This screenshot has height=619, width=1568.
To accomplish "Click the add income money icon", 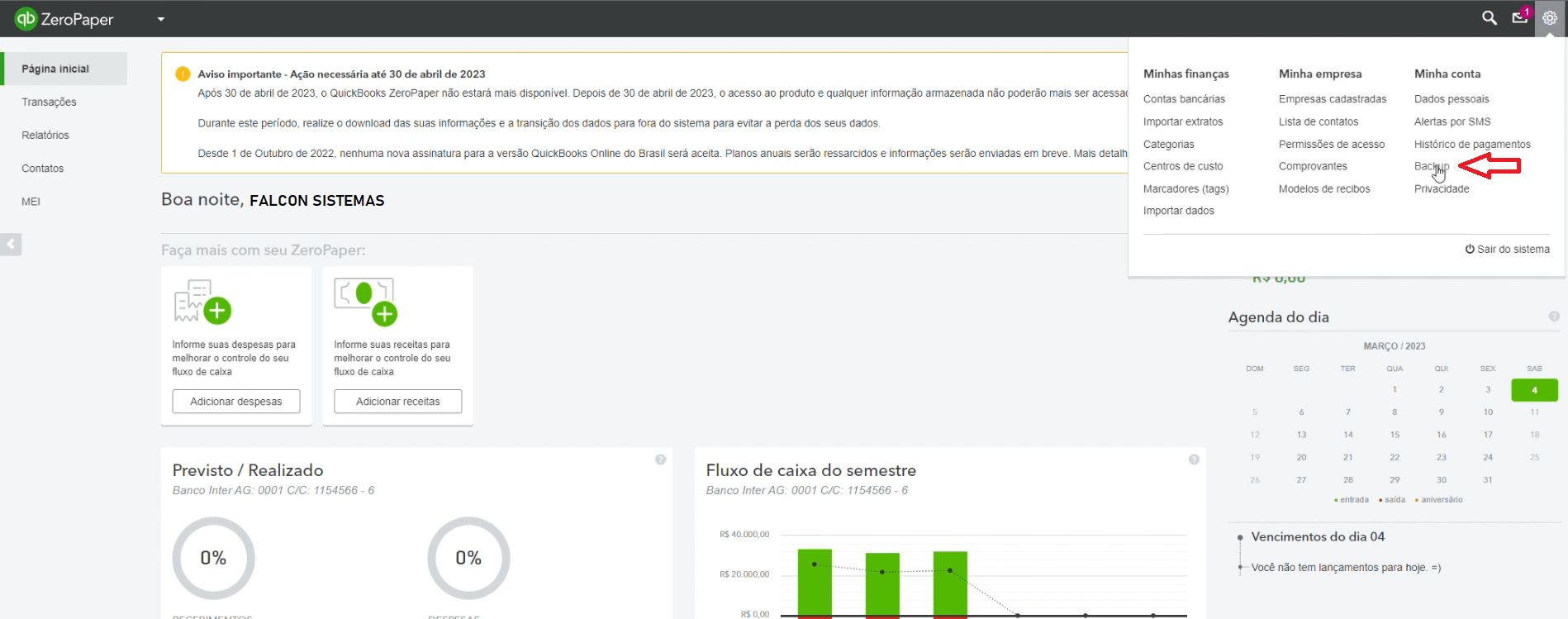I will coord(366,301).
